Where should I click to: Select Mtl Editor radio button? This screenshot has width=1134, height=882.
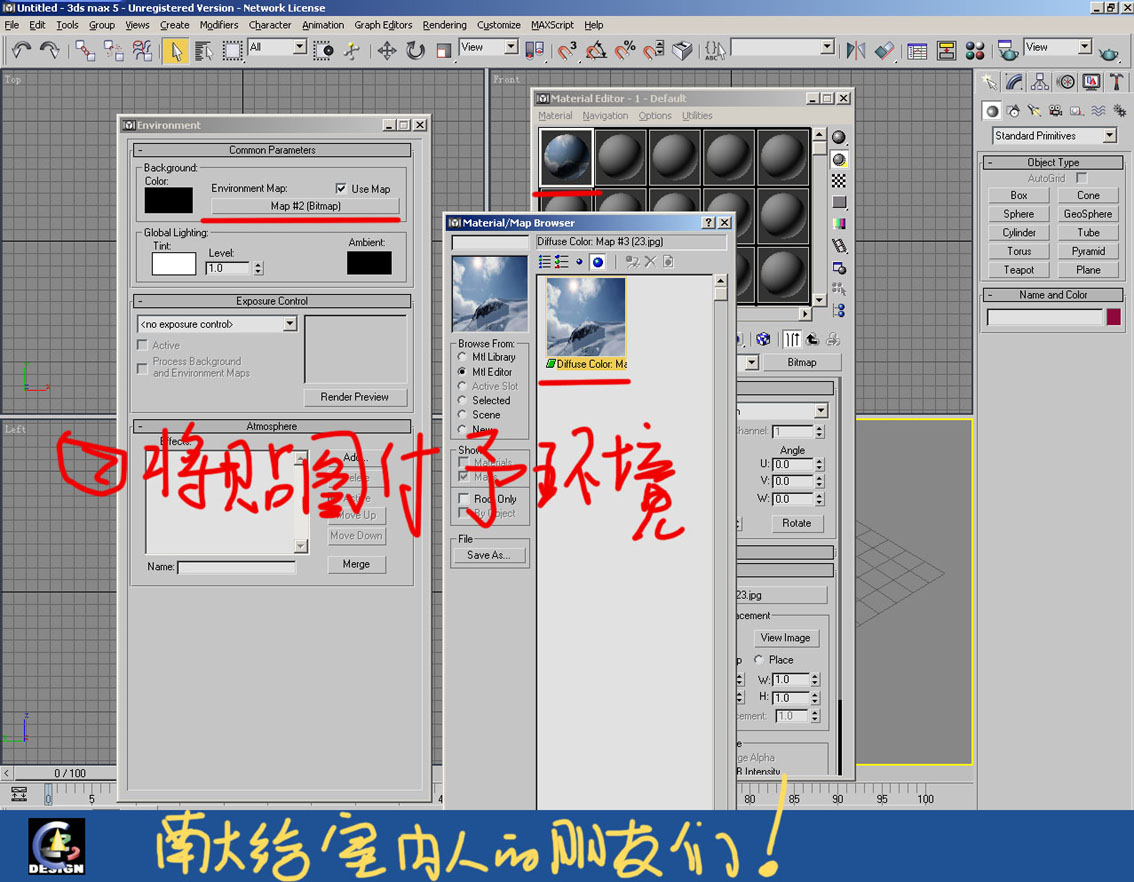(x=462, y=372)
